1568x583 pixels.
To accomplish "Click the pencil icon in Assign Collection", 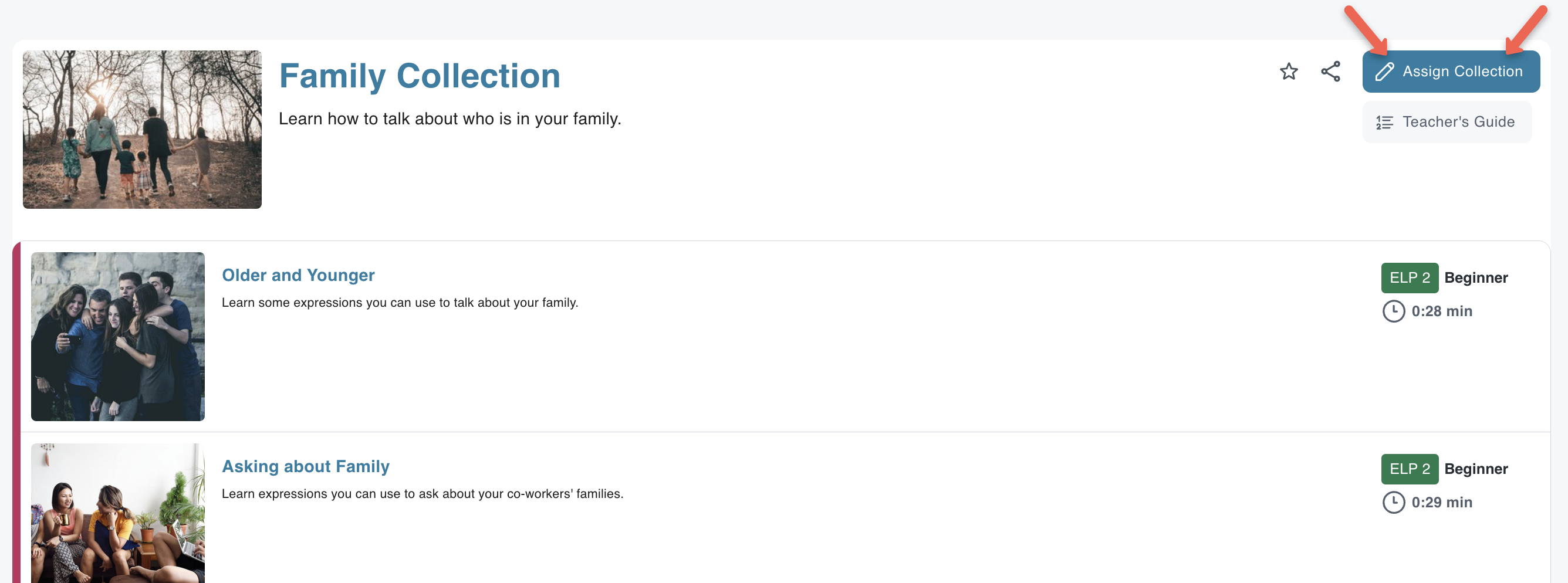I will [x=1384, y=72].
